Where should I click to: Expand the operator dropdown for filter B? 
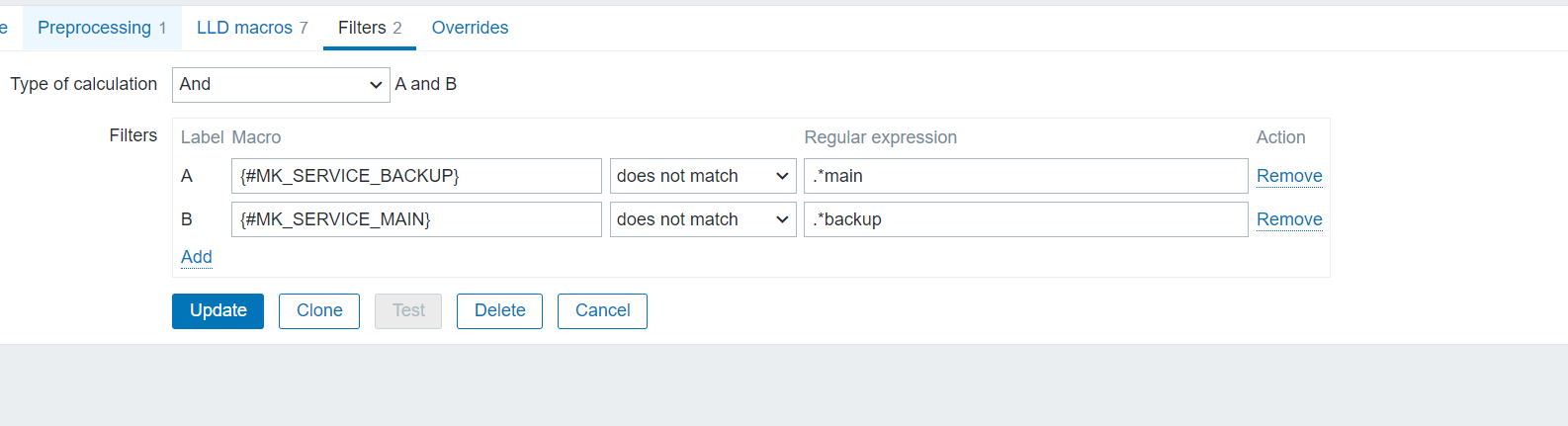pos(702,219)
